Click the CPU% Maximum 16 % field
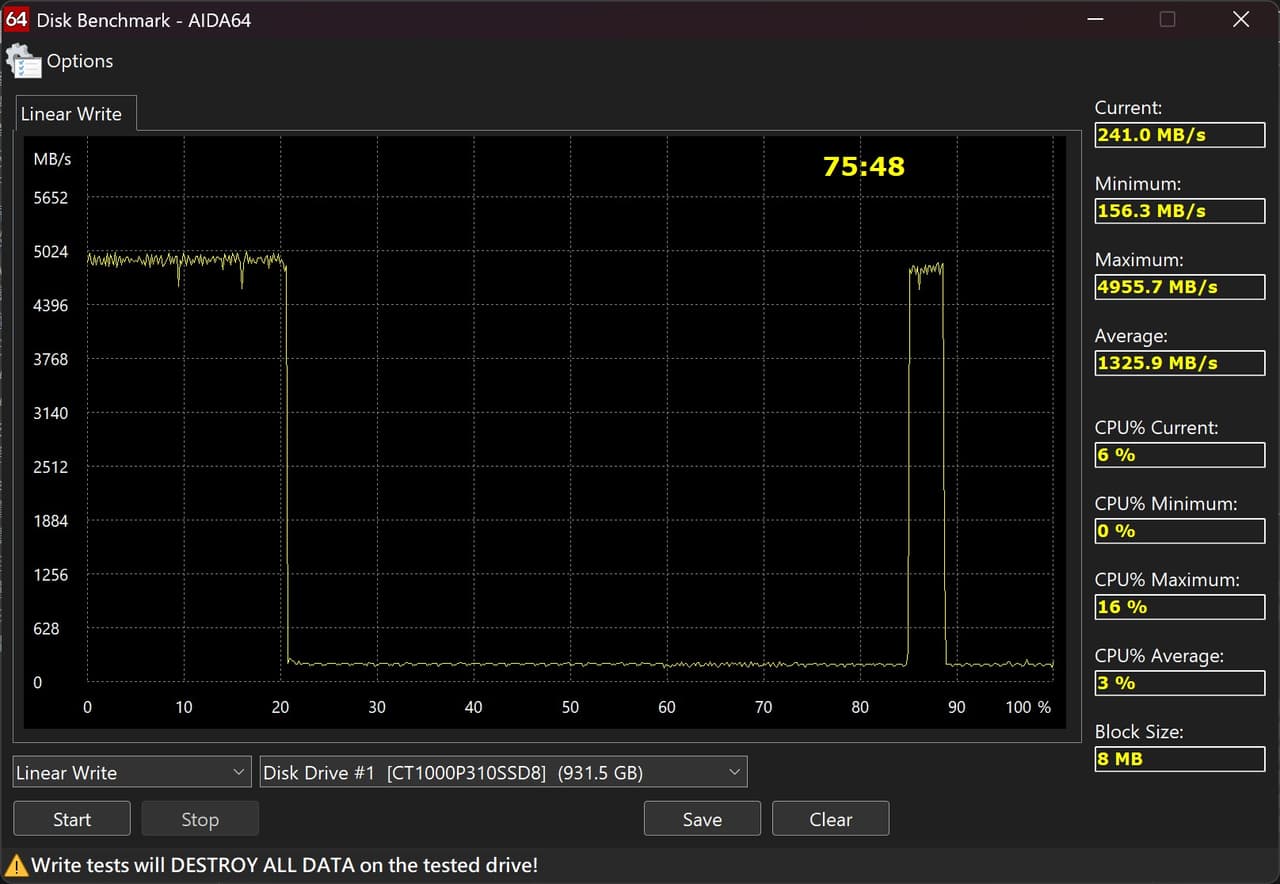The image size is (1280, 884). coord(1179,607)
